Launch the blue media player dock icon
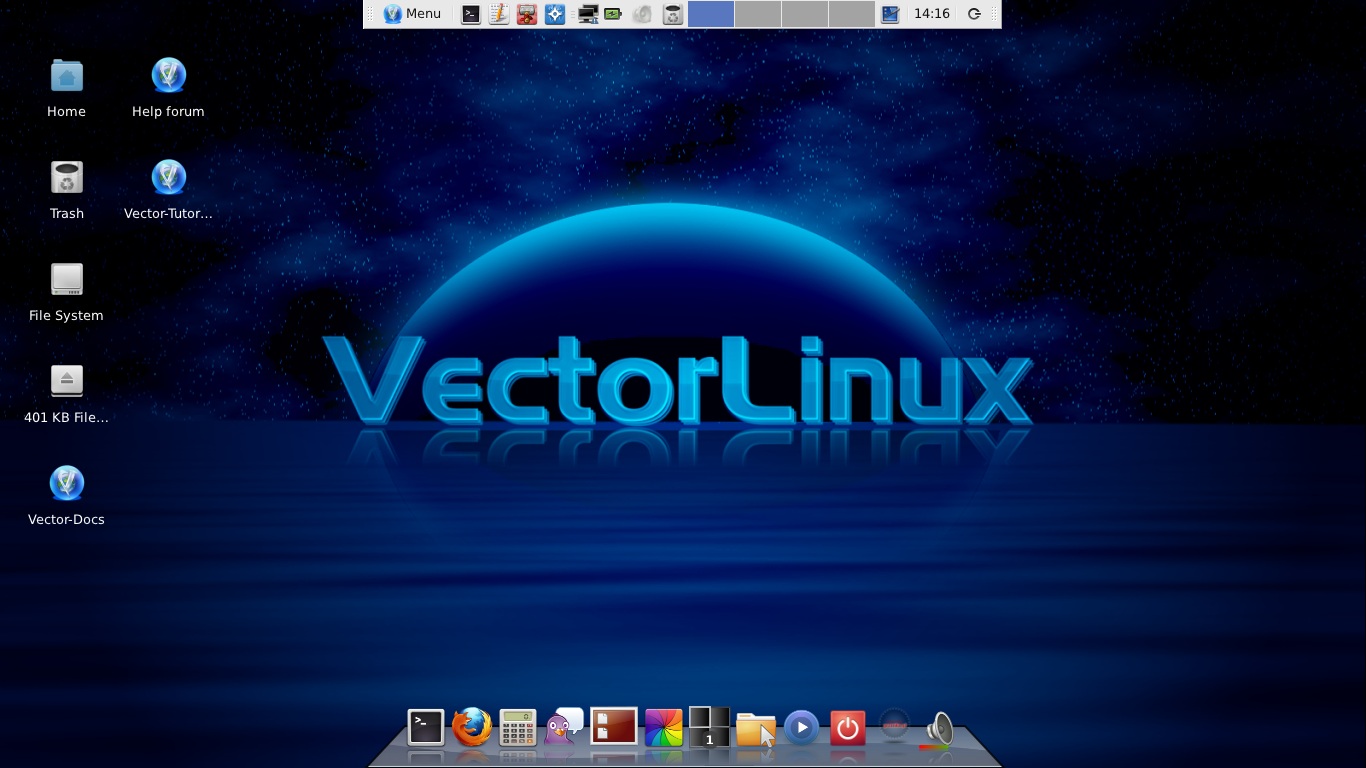This screenshot has height=768, width=1366. (801, 728)
